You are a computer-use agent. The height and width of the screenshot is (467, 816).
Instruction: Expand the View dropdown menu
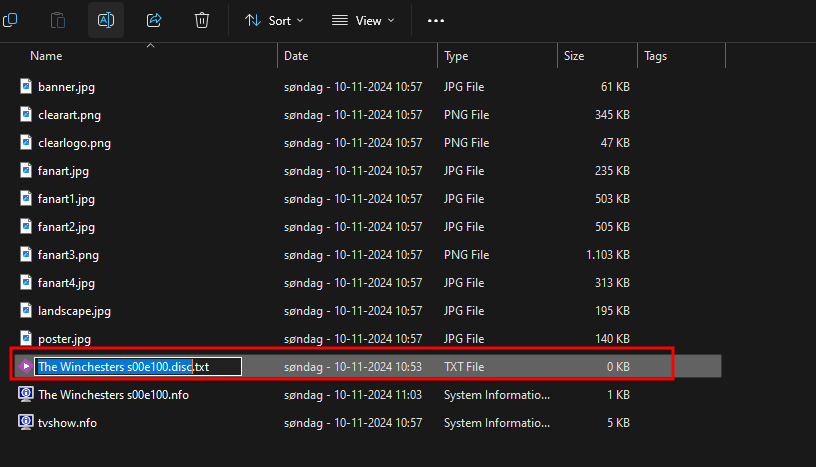(363, 20)
